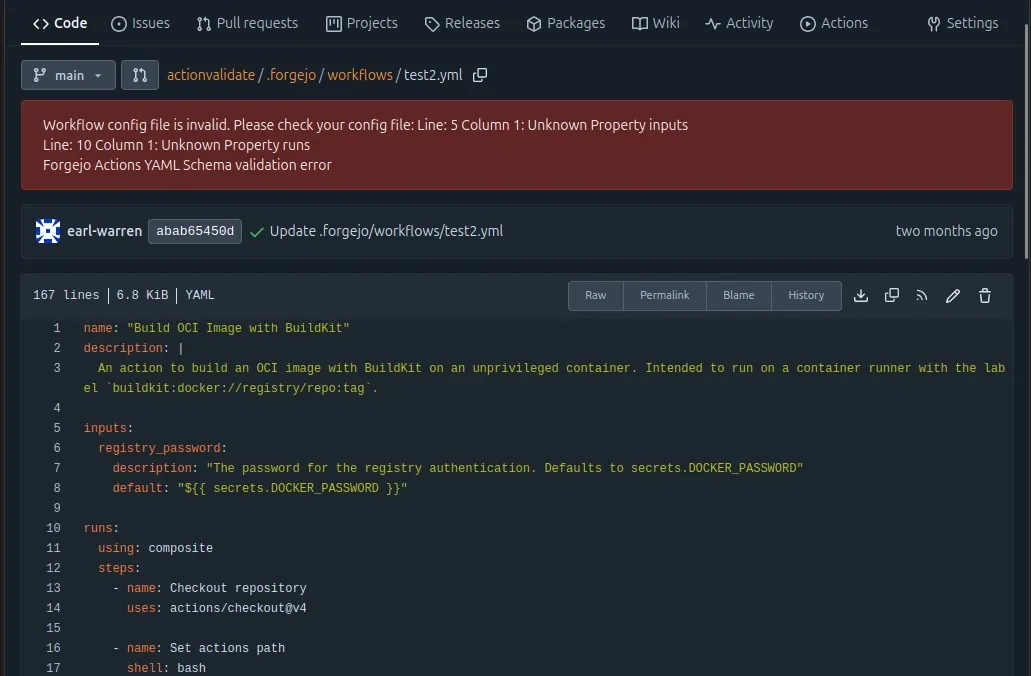This screenshot has height=676, width=1031.
Task: Switch to the Issues tab
Action: pyautogui.click(x=140, y=23)
